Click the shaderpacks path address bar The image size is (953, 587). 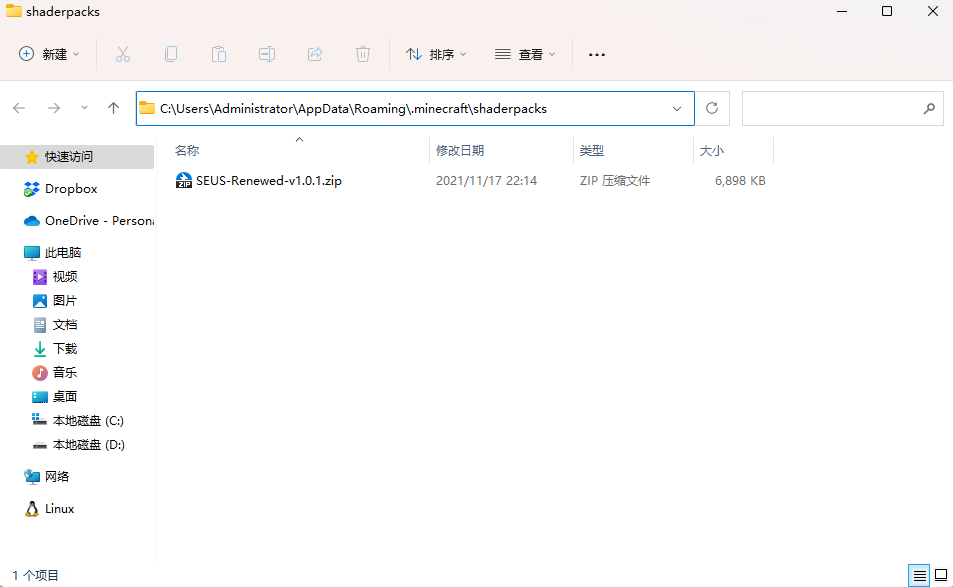[415, 108]
